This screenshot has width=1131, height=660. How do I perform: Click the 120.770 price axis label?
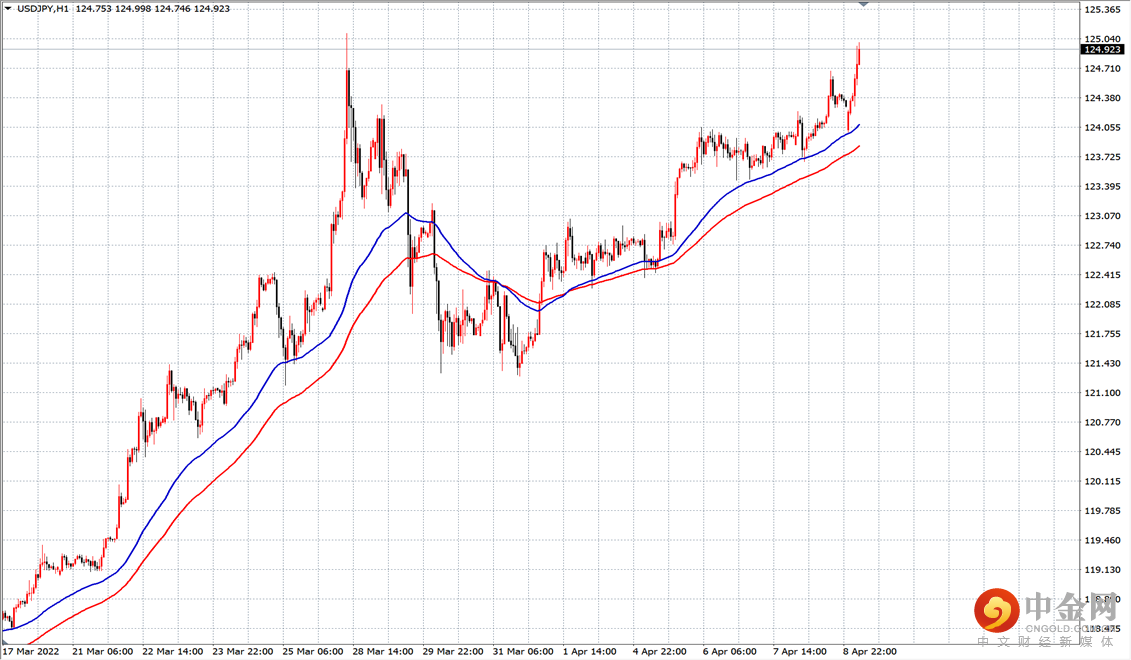coord(1102,423)
